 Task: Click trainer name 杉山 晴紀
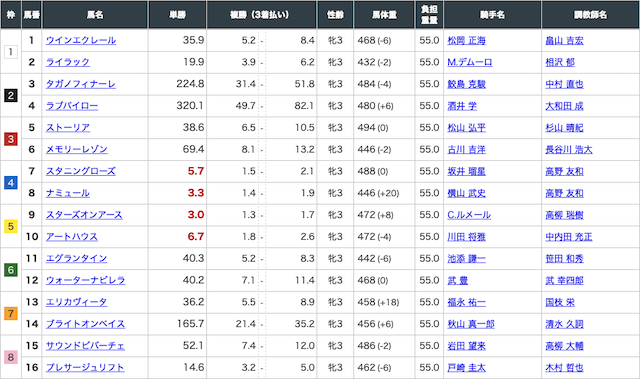(x=564, y=128)
